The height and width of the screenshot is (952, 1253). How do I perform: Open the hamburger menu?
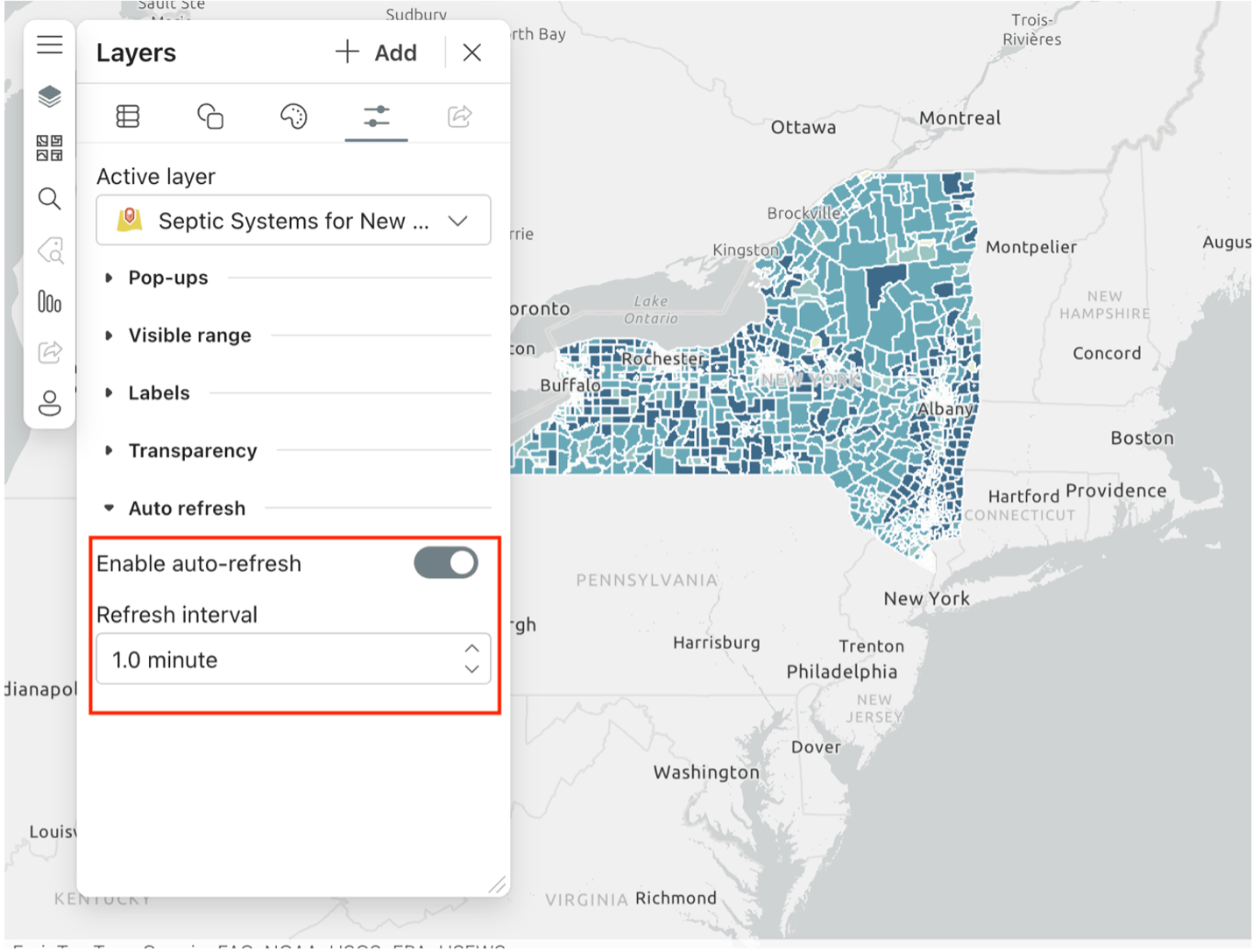coord(49,44)
